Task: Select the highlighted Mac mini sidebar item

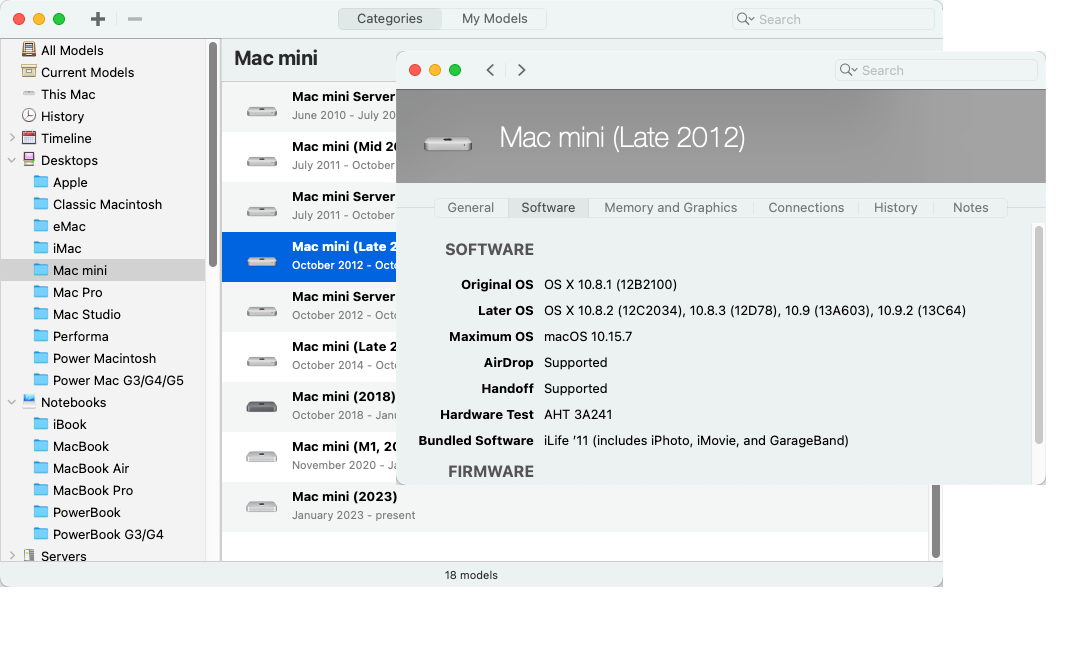Action: click(103, 270)
